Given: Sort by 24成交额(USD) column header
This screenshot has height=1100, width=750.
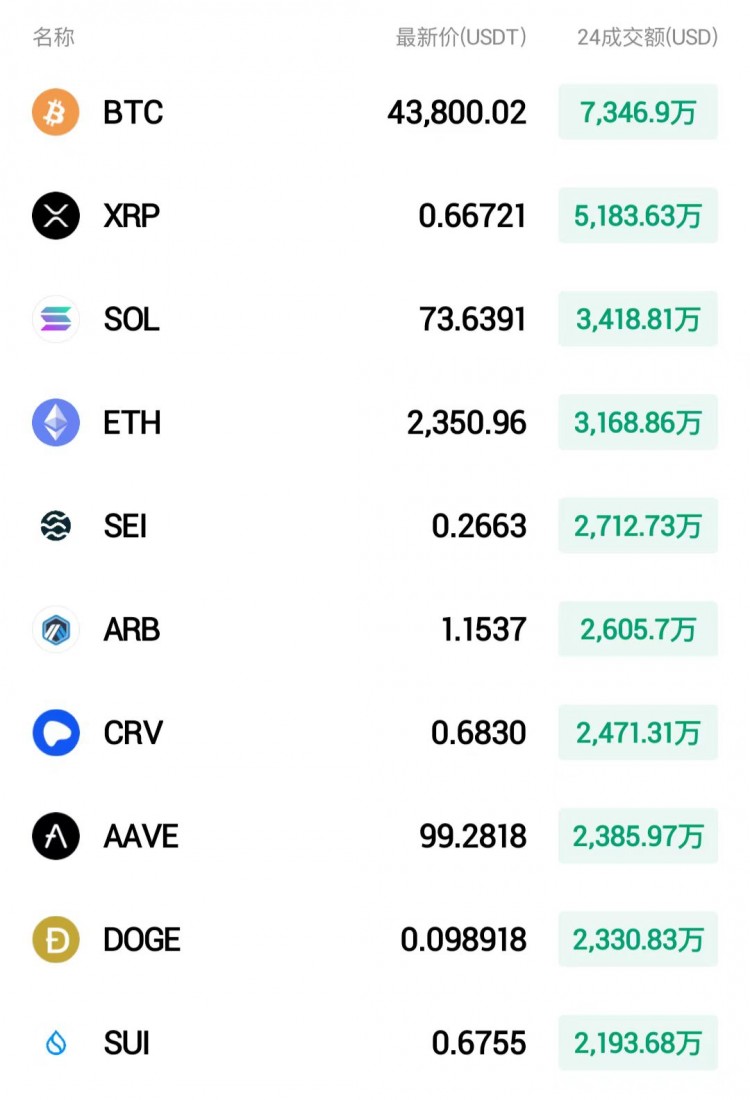Looking at the screenshot, I should pos(647,37).
